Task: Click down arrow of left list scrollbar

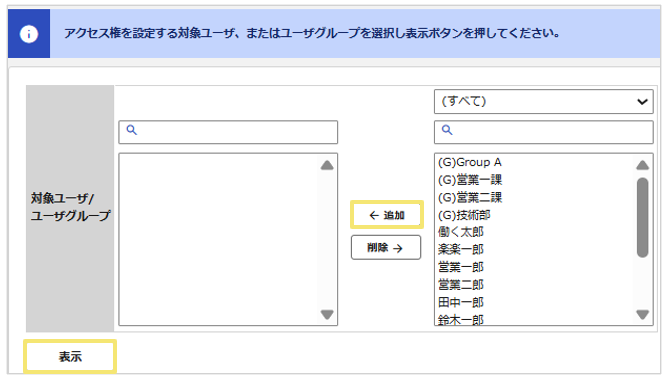Action: [x=327, y=315]
